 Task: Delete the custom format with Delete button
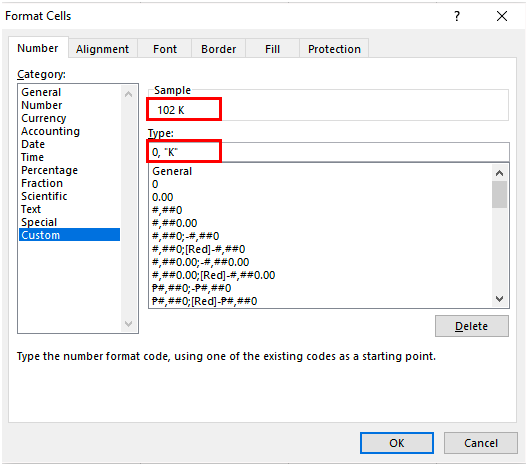472,326
